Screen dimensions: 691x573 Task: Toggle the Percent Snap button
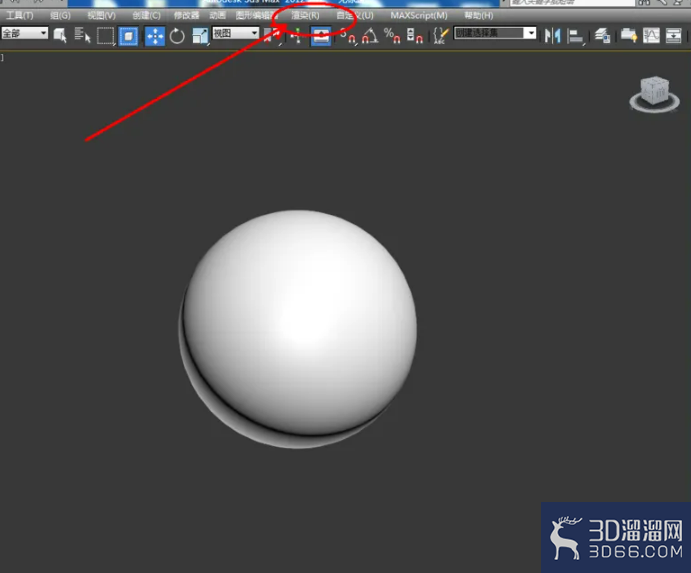pyautogui.click(x=392, y=36)
